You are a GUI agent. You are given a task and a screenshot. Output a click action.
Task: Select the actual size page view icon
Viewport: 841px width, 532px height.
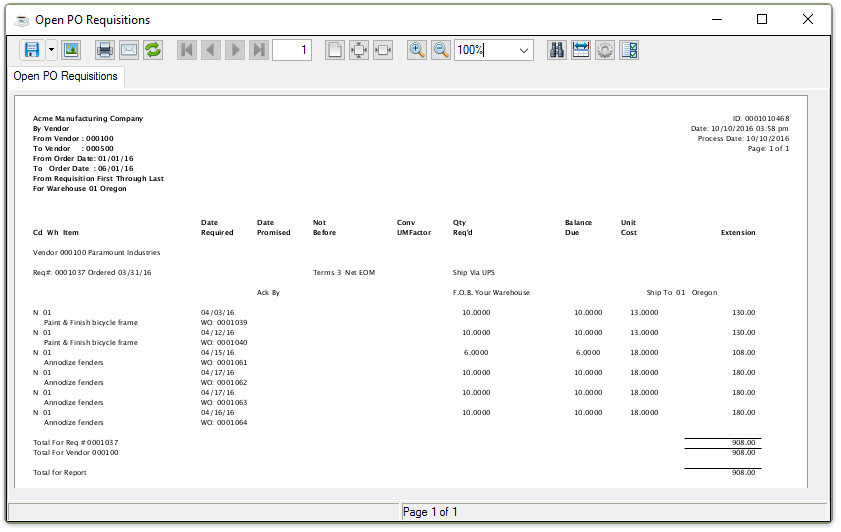pos(335,50)
